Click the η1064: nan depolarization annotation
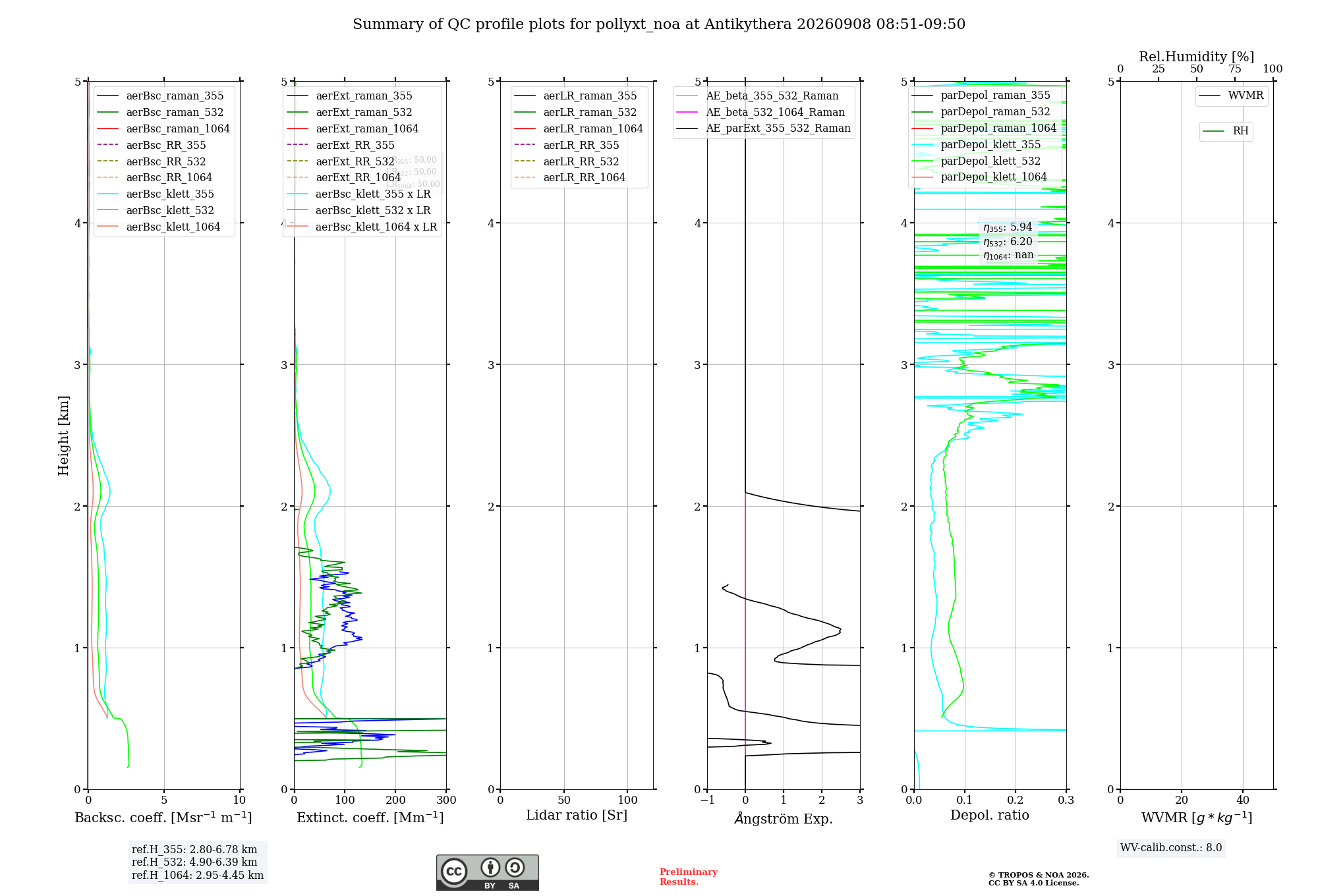 1008,256
